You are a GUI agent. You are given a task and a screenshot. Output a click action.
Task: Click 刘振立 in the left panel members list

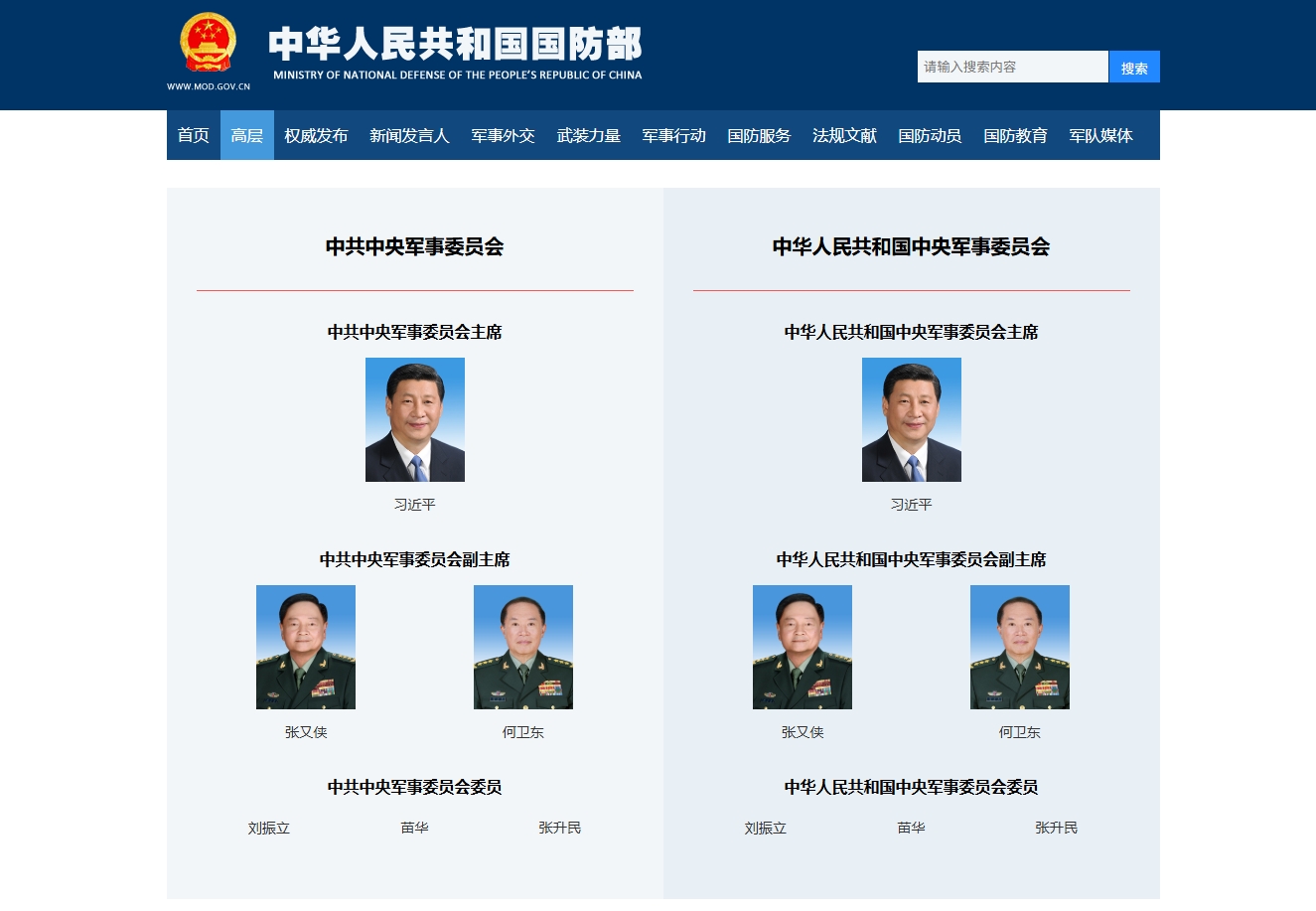tap(269, 828)
